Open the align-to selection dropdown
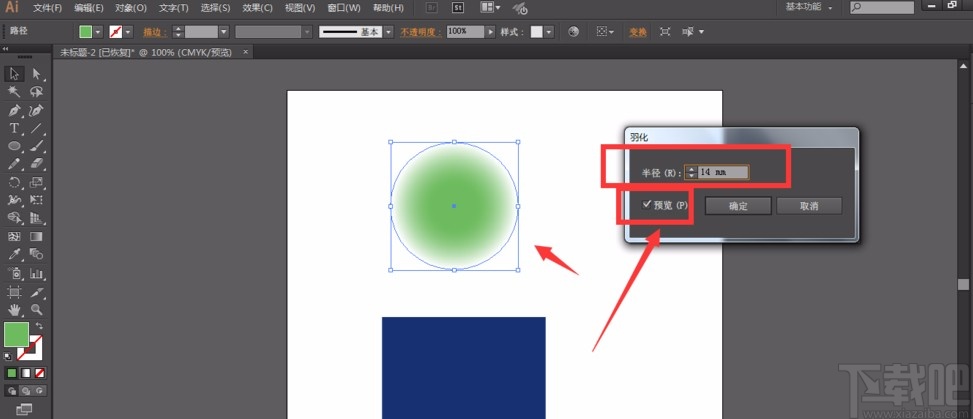The height and width of the screenshot is (419, 973). coord(605,32)
